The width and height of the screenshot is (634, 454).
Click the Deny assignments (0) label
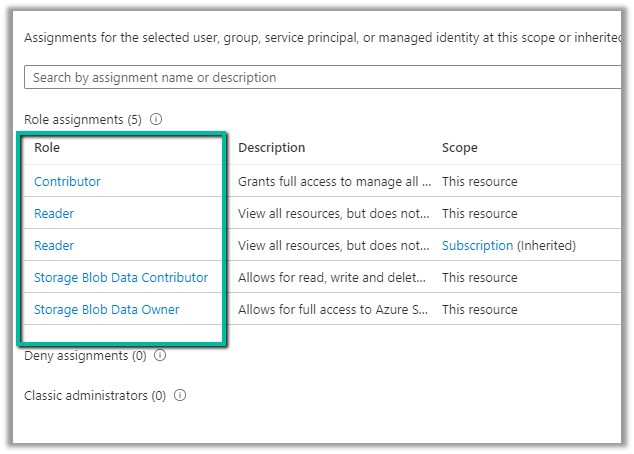pyautogui.click(x=85, y=355)
